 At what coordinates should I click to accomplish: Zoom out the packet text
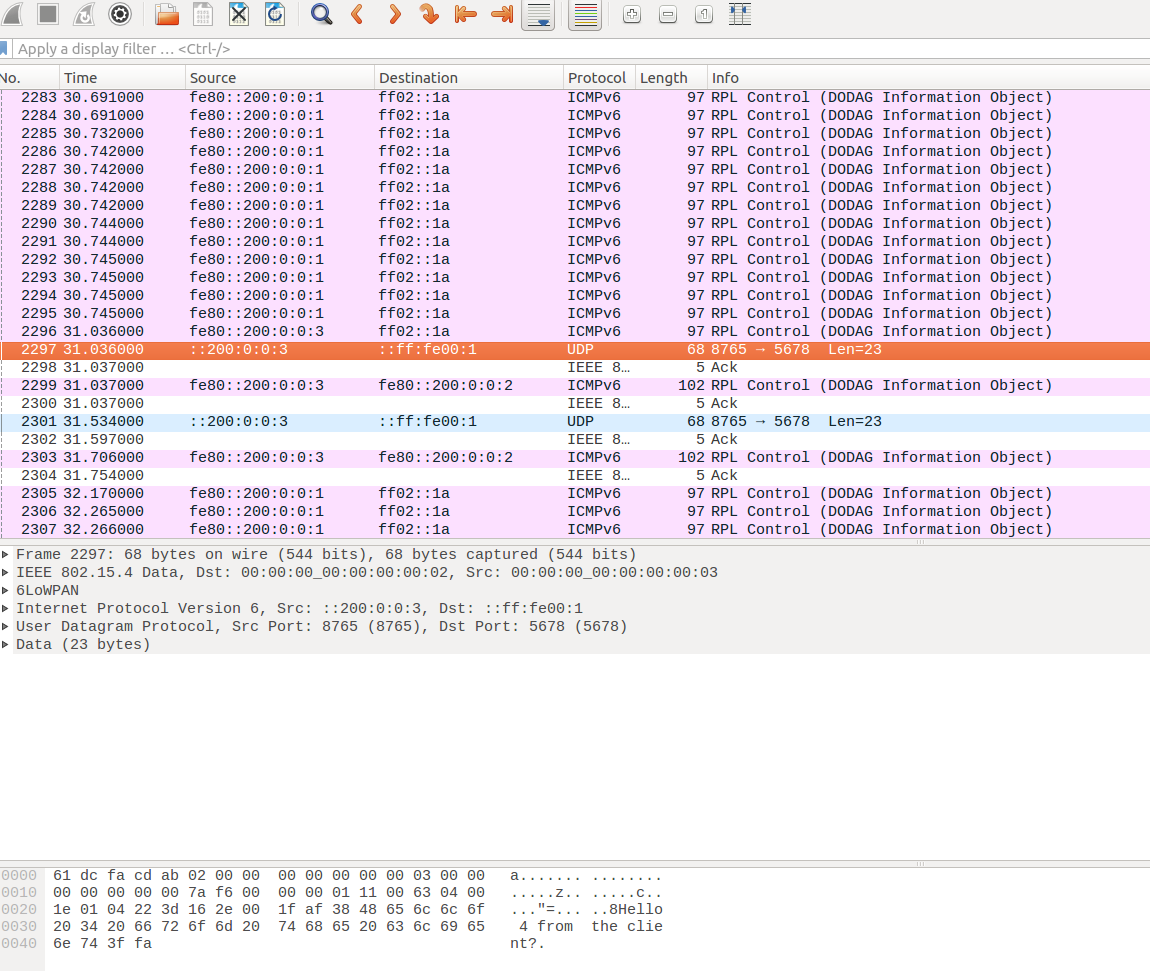pyautogui.click(x=667, y=13)
